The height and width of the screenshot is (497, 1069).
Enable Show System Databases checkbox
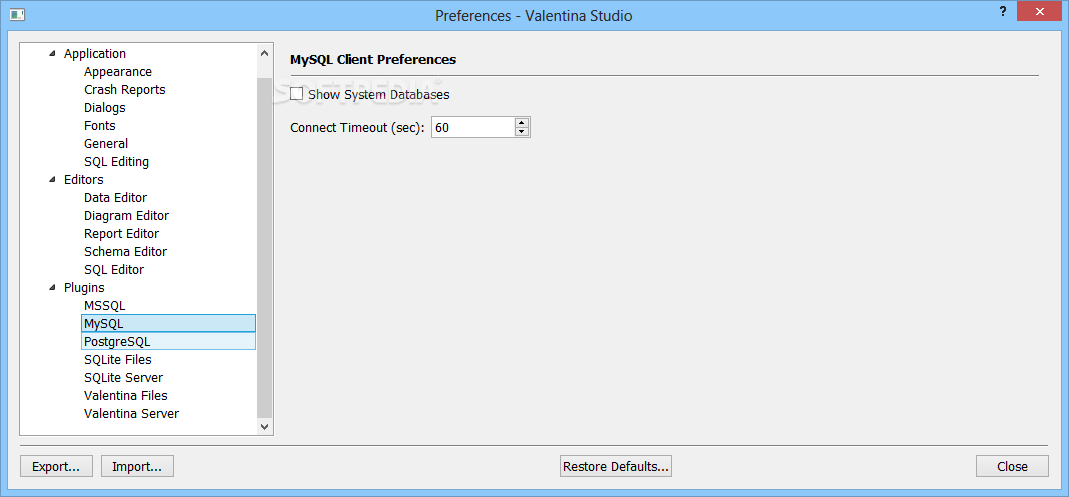[x=297, y=94]
